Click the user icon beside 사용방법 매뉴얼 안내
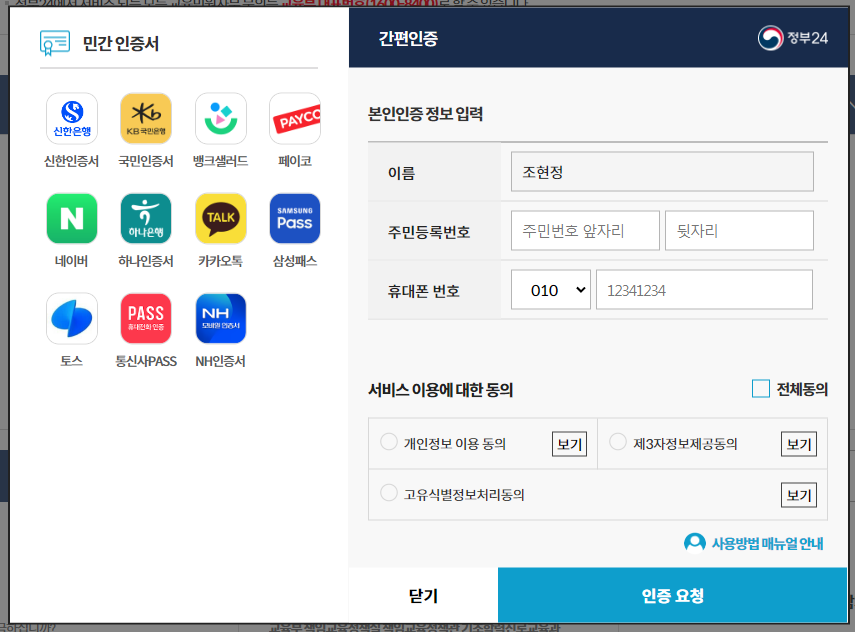This screenshot has width=855, height=632. (x=695, y=543)
